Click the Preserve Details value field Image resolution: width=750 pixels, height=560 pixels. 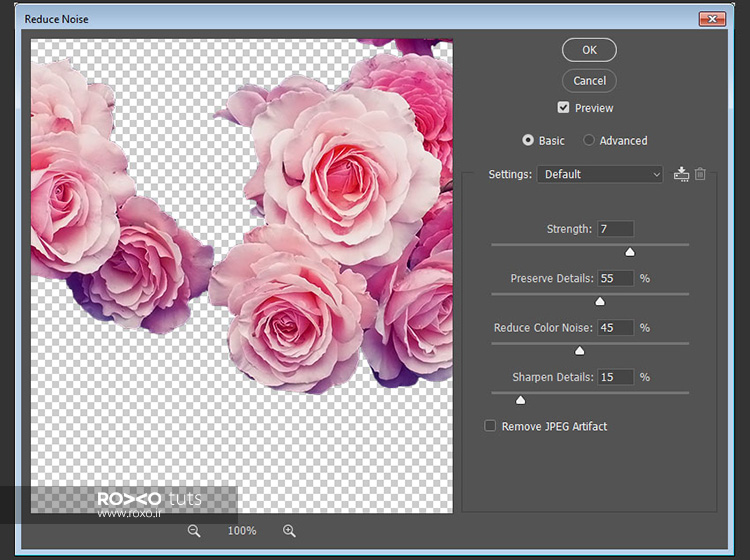[x=616, y=278]
